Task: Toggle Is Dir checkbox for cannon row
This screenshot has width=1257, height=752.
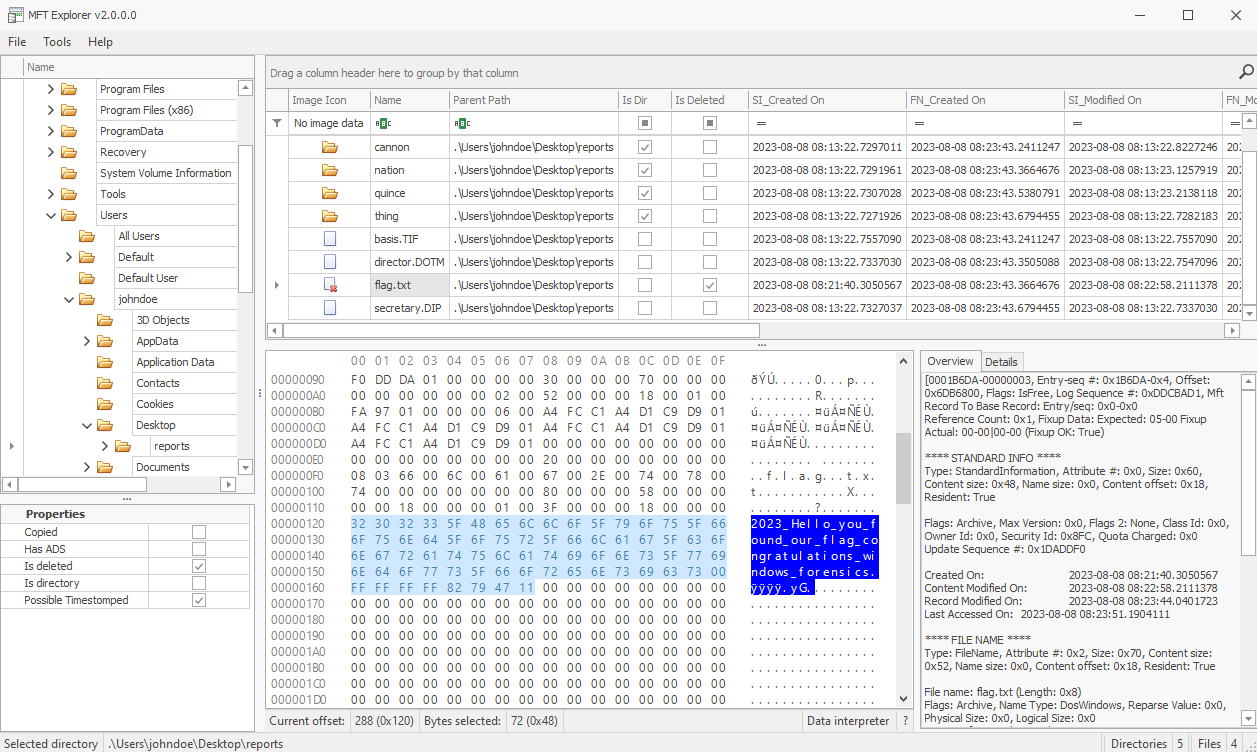Action: 645,147
